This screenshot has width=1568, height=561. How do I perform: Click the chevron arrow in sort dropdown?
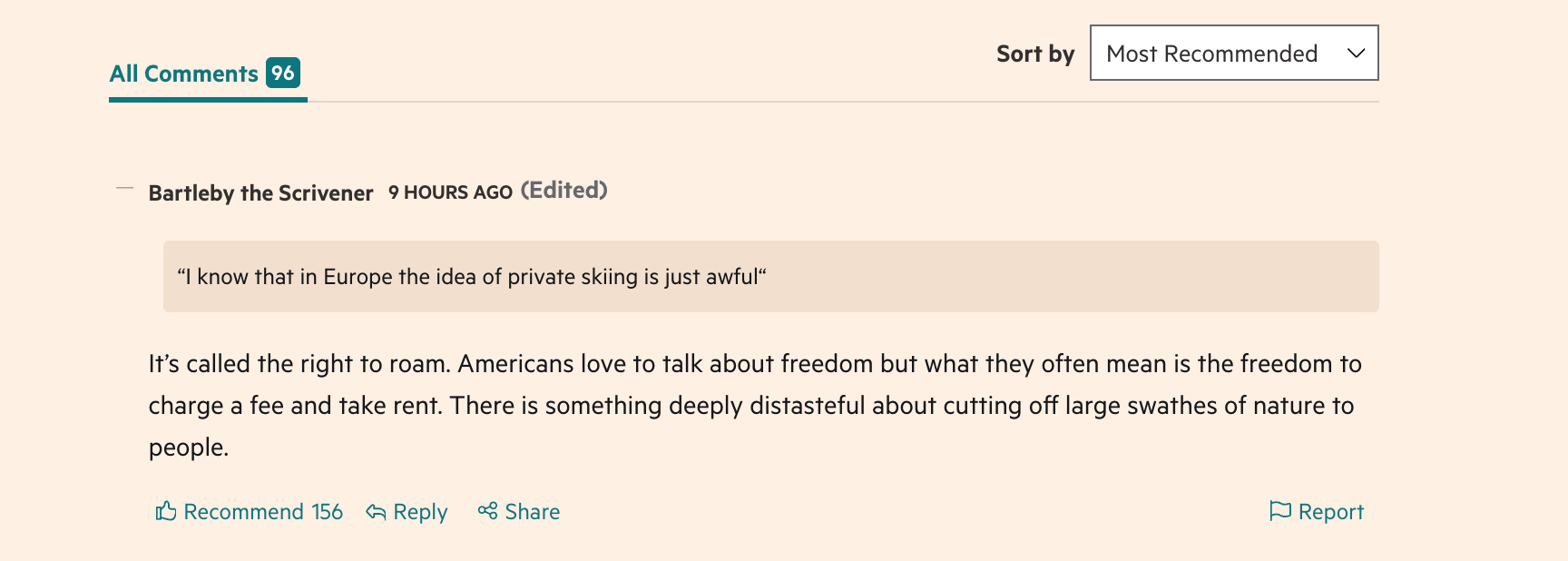tap(1356, 54)
